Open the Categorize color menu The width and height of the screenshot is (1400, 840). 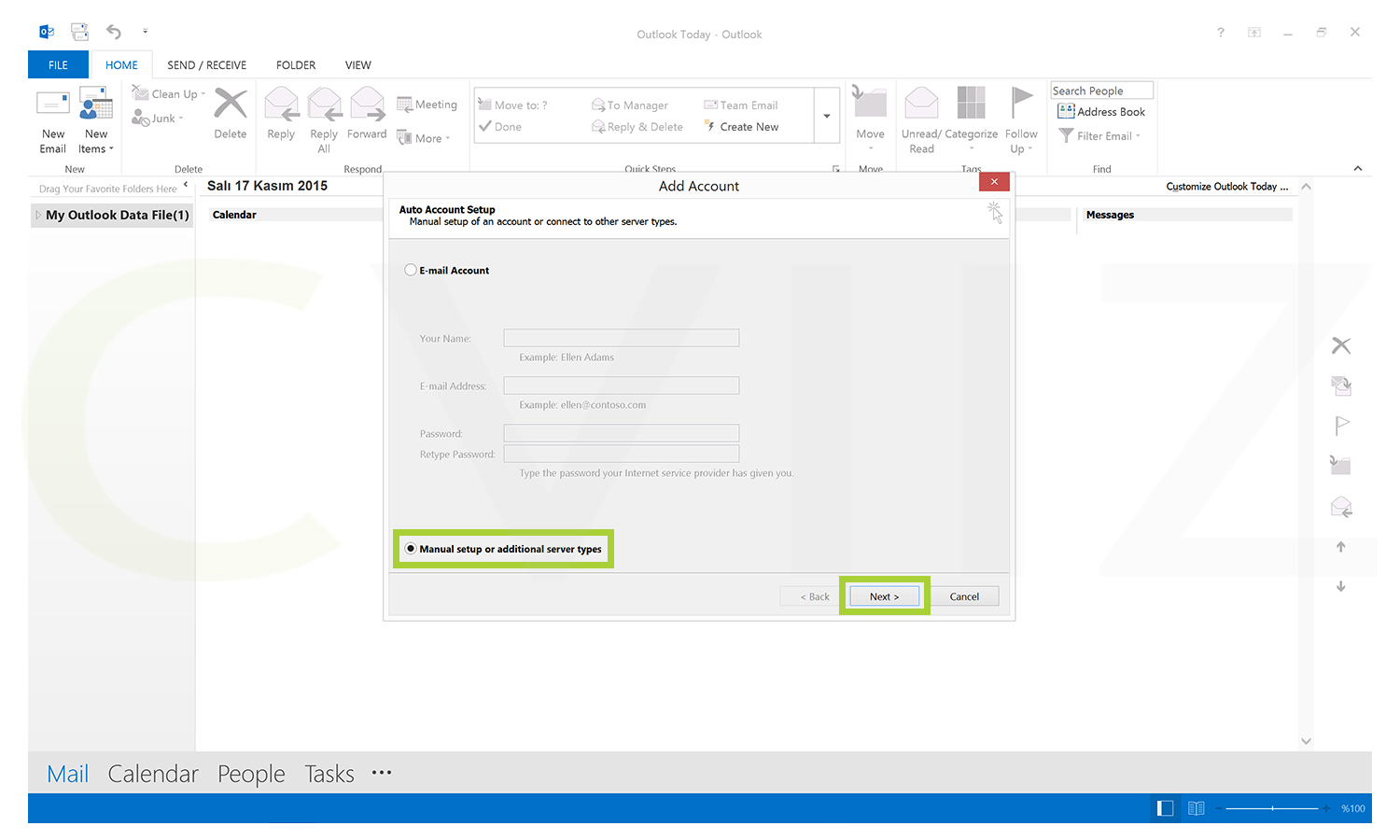pyautogui.click(x=971, y=121)
